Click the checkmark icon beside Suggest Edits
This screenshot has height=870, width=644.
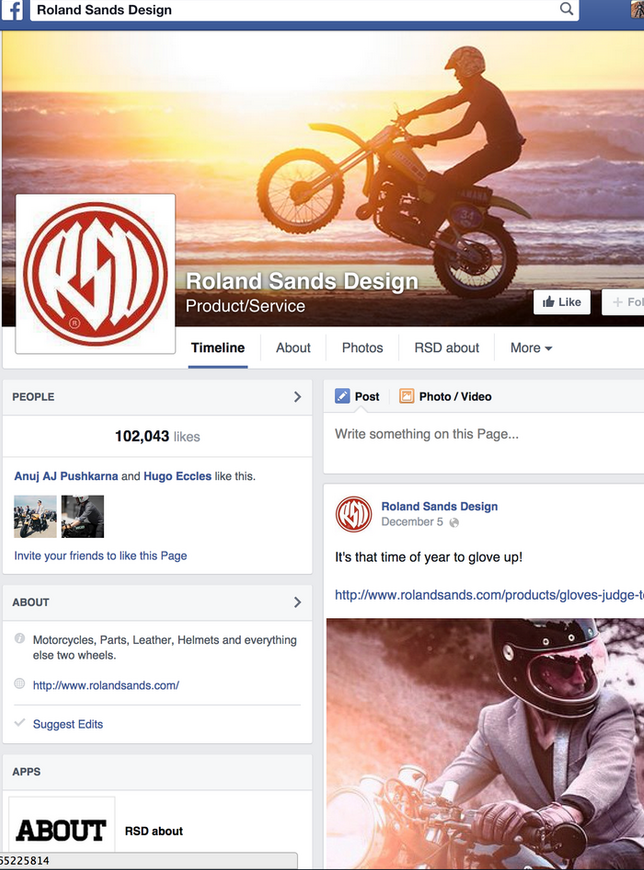19,722
